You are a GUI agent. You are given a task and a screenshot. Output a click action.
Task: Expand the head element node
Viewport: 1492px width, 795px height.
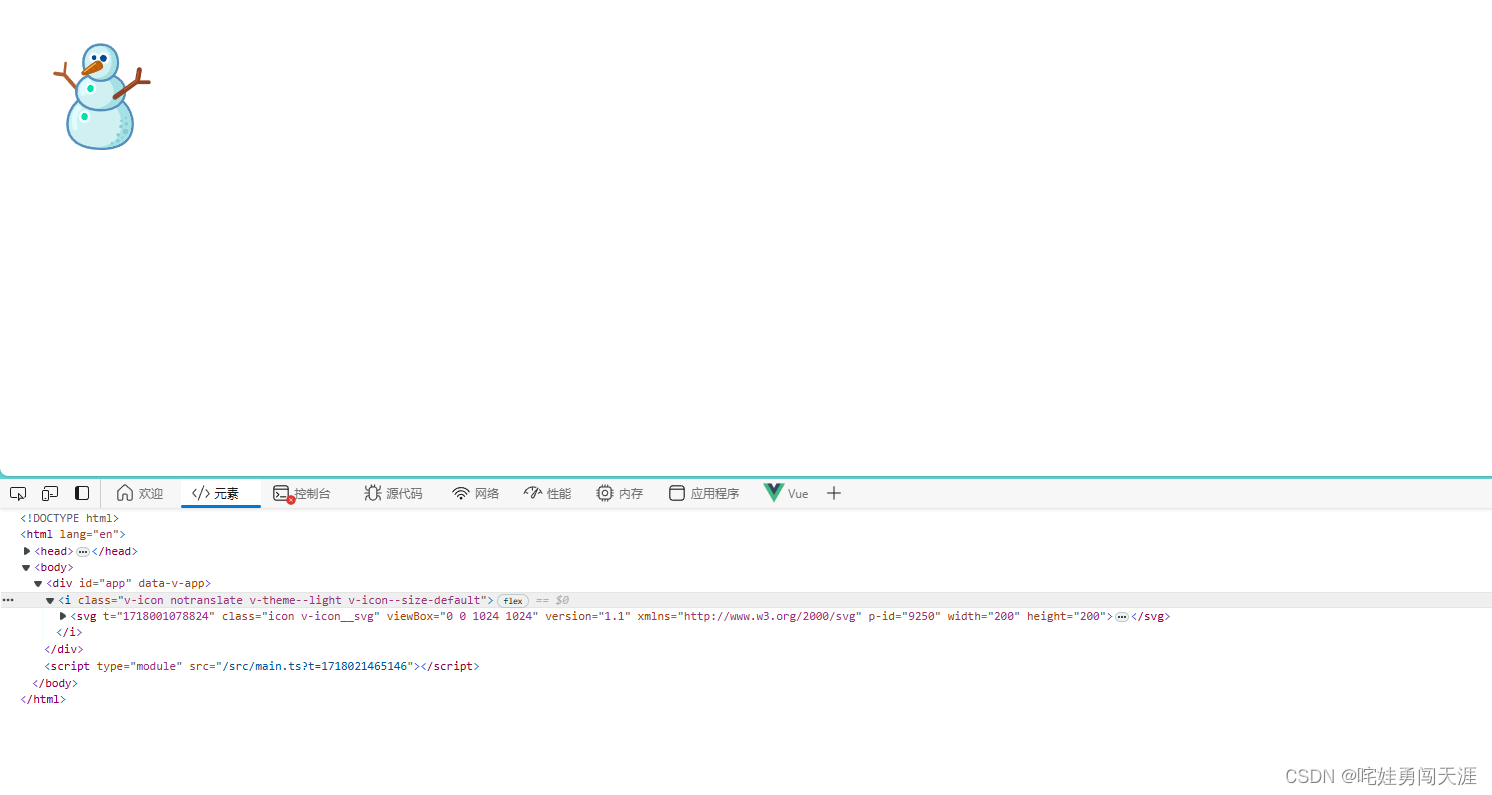[x=27, y=551]
